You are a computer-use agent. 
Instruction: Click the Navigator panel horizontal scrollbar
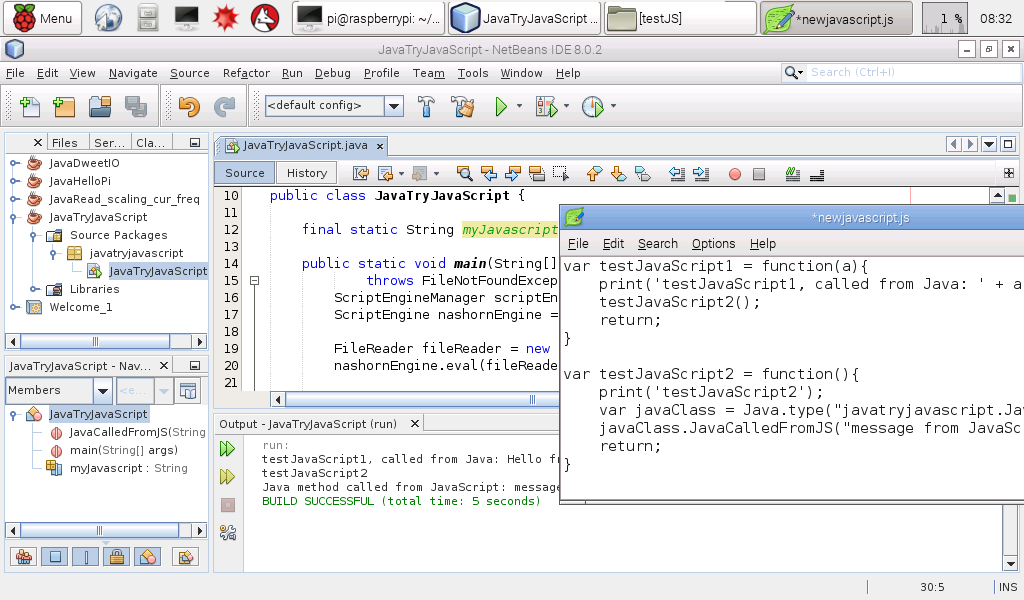click(x=100, y=530)
